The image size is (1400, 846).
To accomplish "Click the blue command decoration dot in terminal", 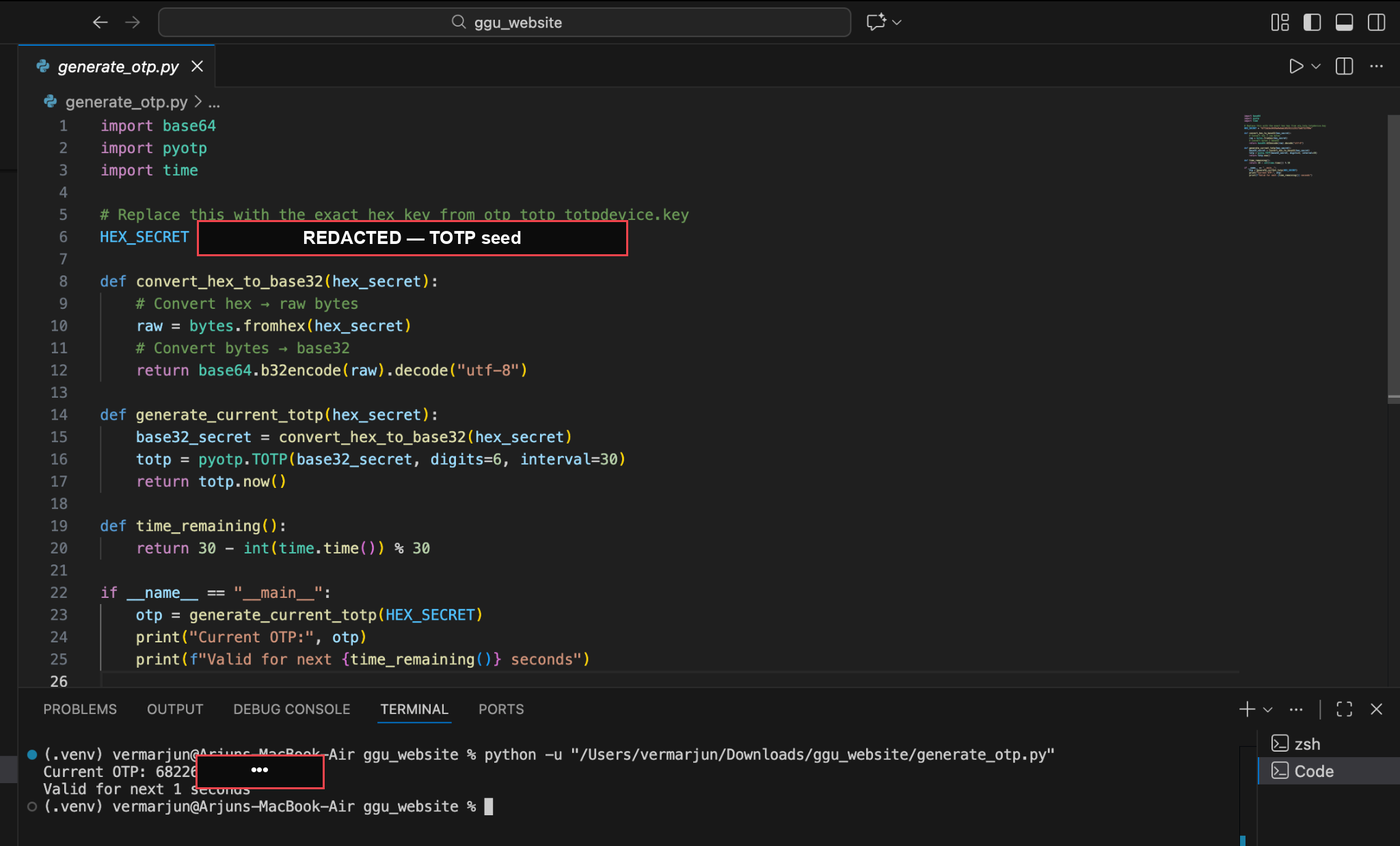I will (x=33, y=753).
